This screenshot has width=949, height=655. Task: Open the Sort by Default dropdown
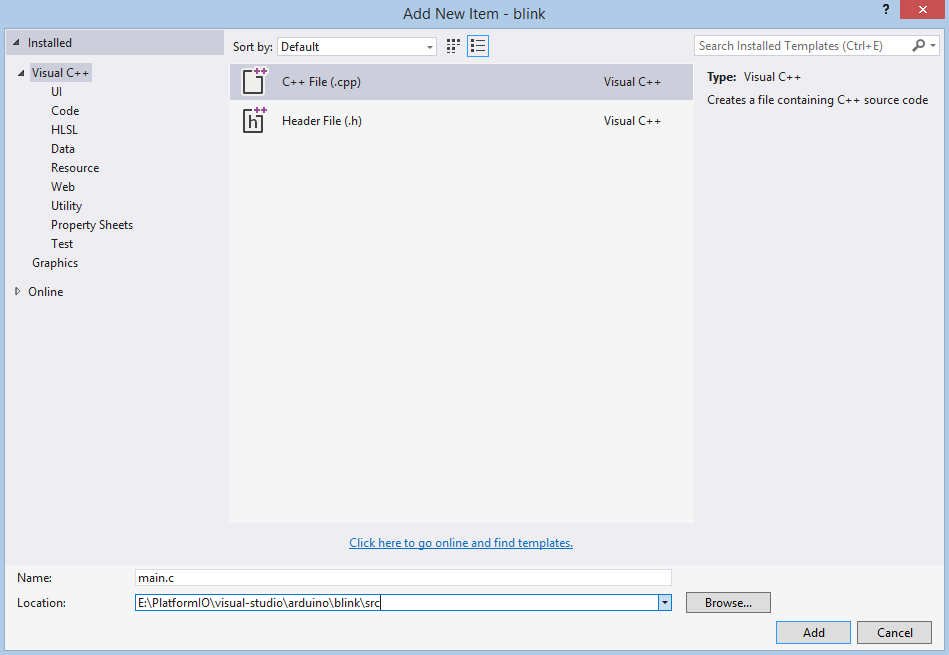point(356,47)
